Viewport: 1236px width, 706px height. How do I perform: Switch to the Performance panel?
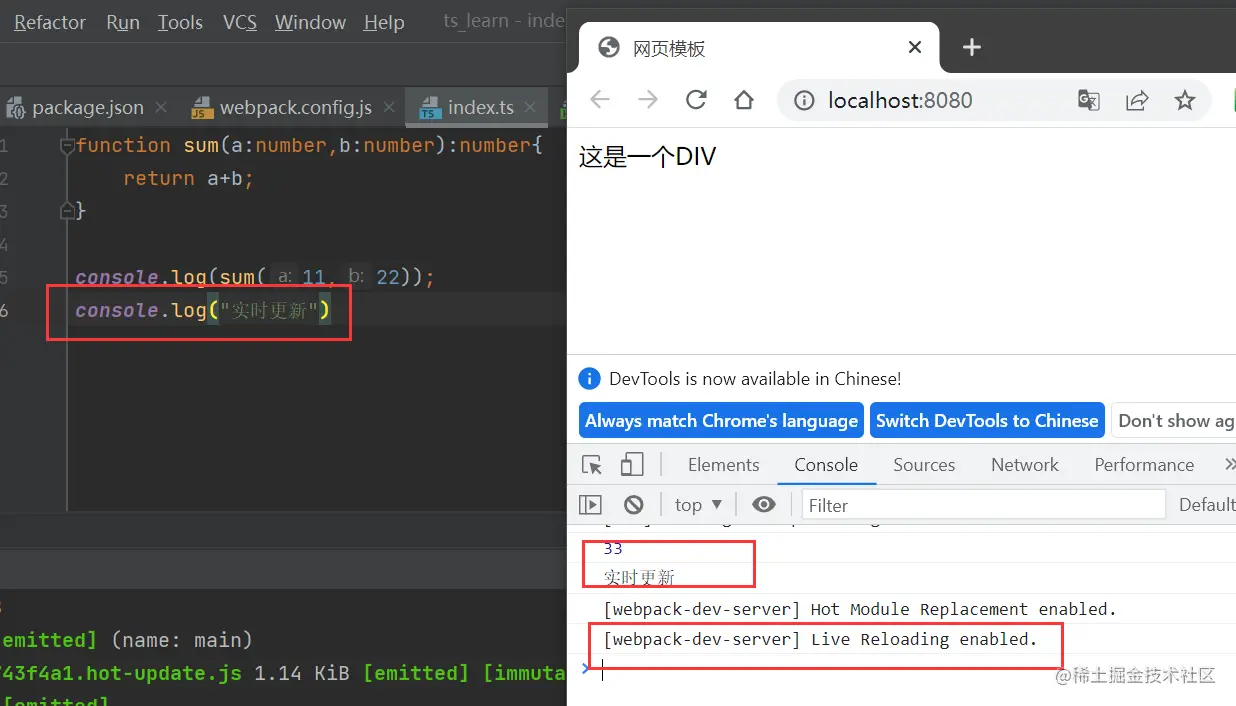1144,465
